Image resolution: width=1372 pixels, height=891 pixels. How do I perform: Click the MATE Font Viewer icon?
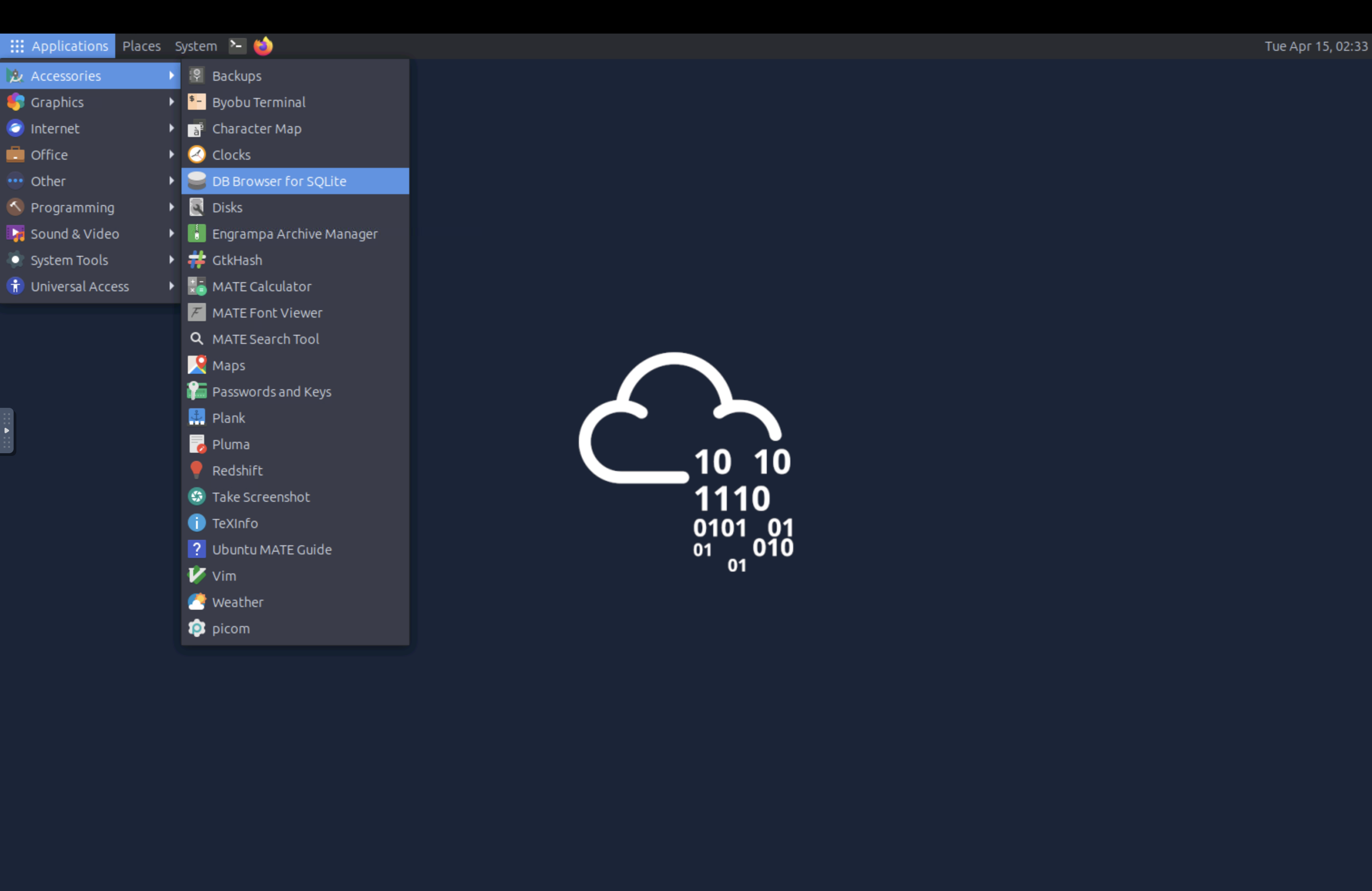tap(196, 313)
